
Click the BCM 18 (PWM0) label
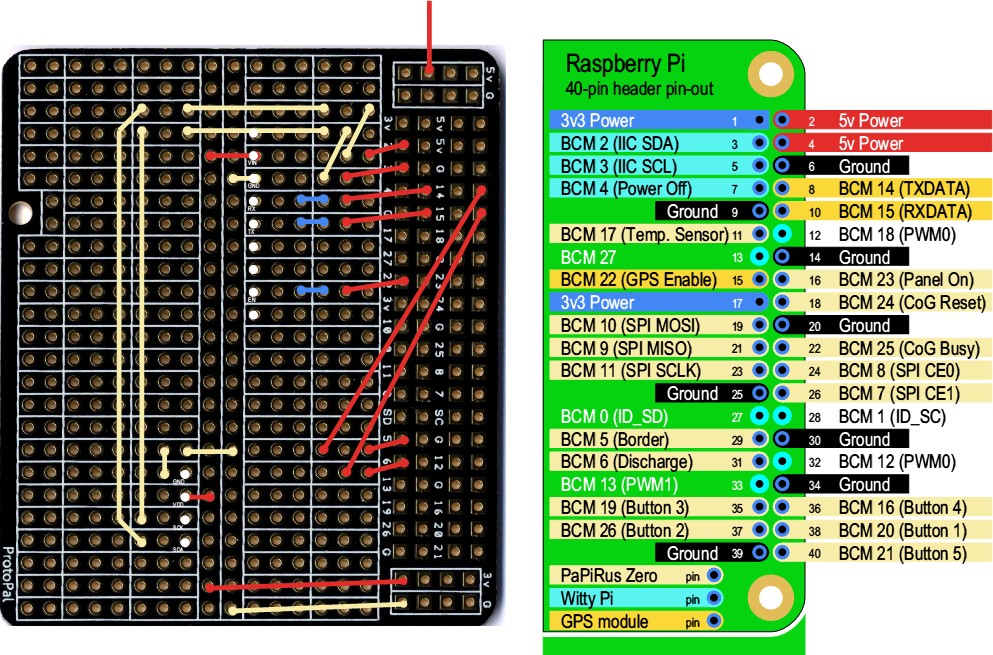(x=897, y=234)
